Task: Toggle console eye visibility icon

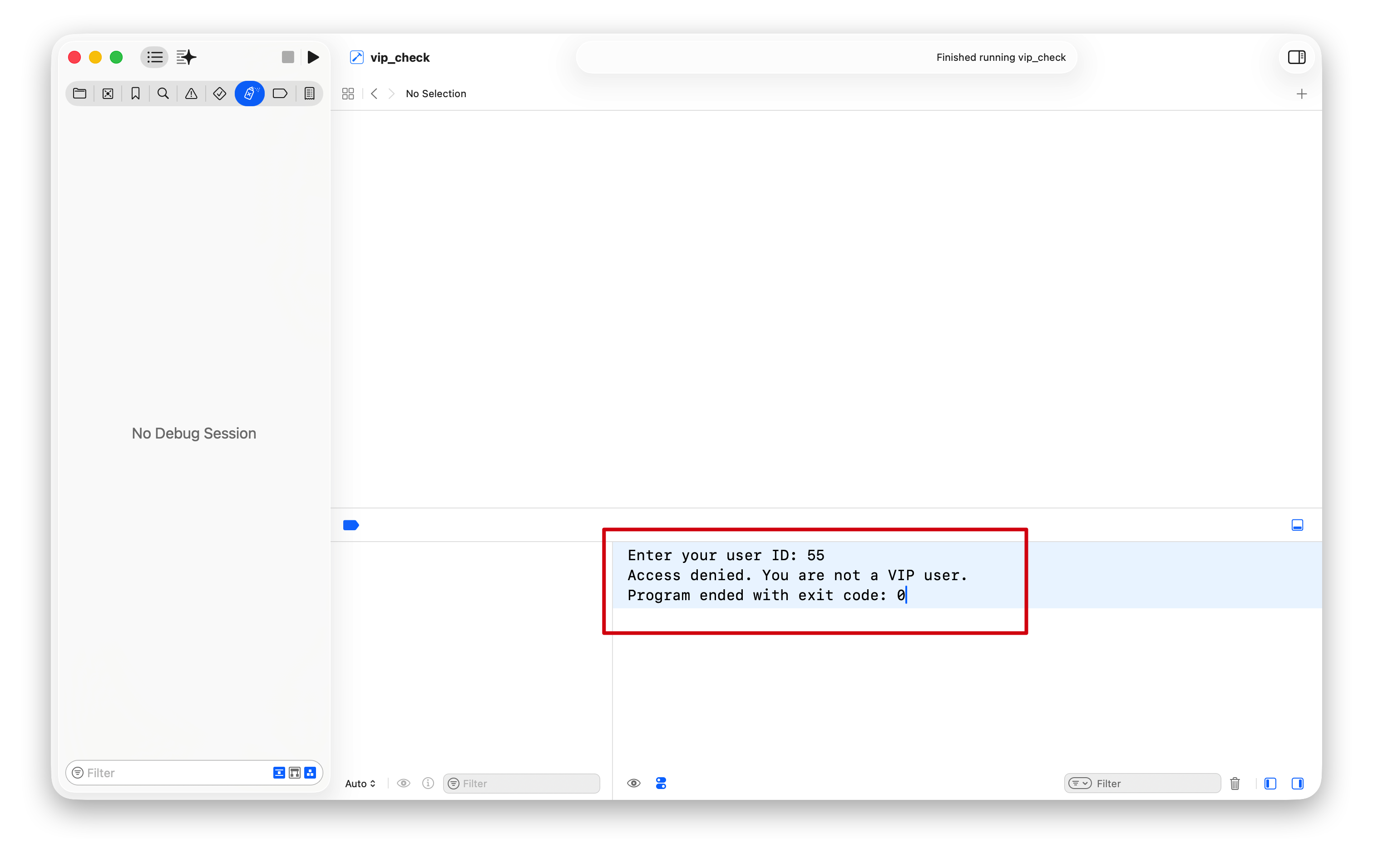Action: coord(633,783)
